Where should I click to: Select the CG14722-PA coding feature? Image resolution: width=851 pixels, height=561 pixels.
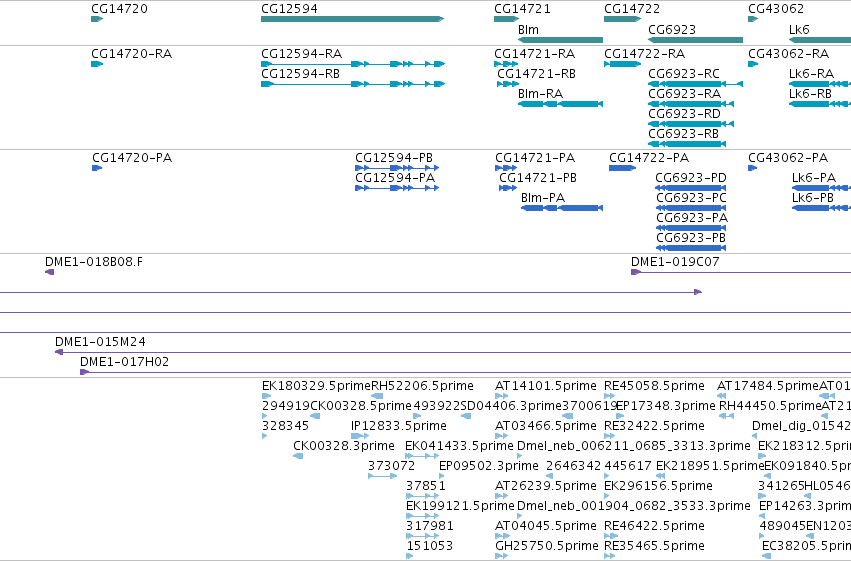click(623, 168)
